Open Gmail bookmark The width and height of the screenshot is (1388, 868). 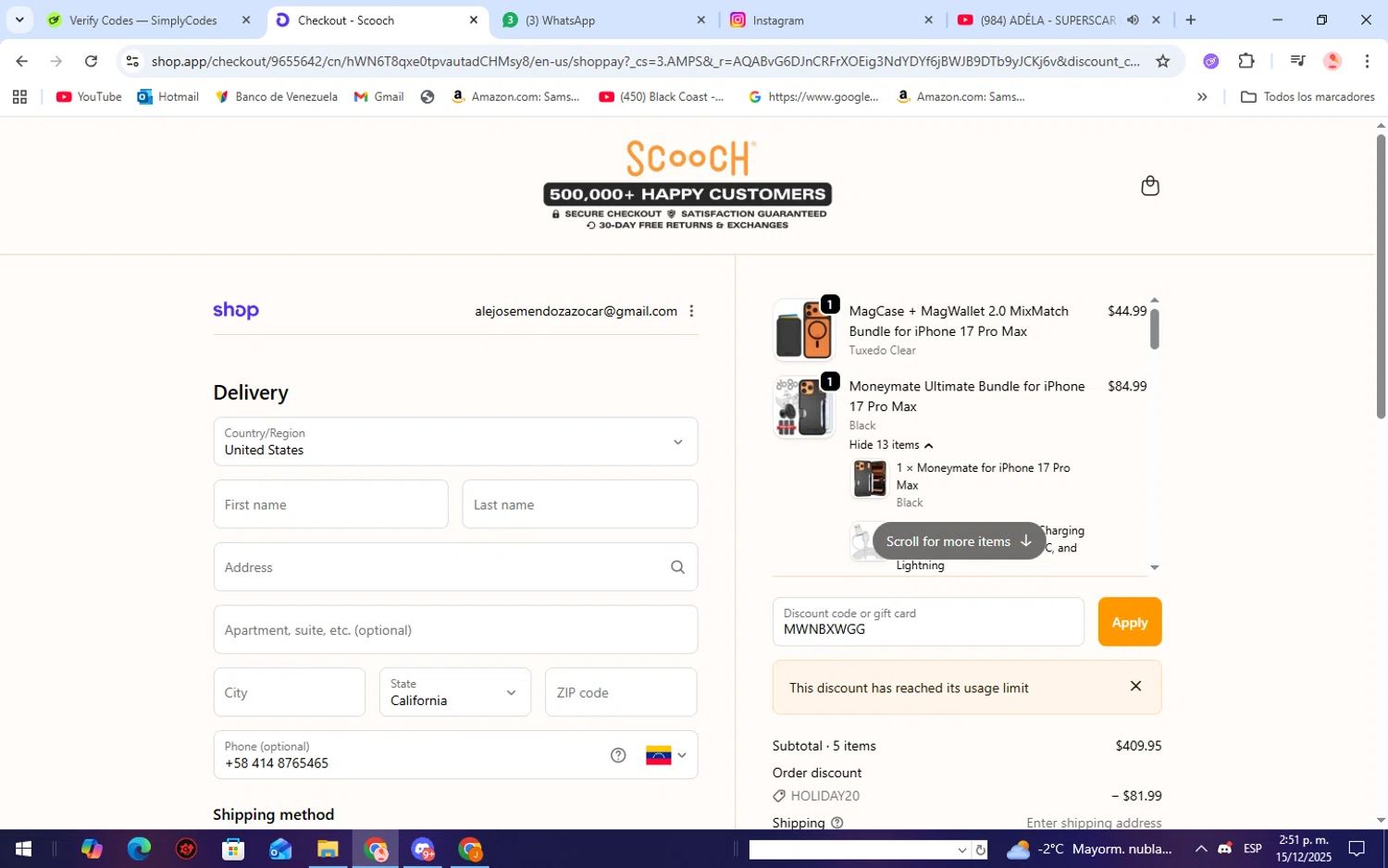click(x=378, y=97)
